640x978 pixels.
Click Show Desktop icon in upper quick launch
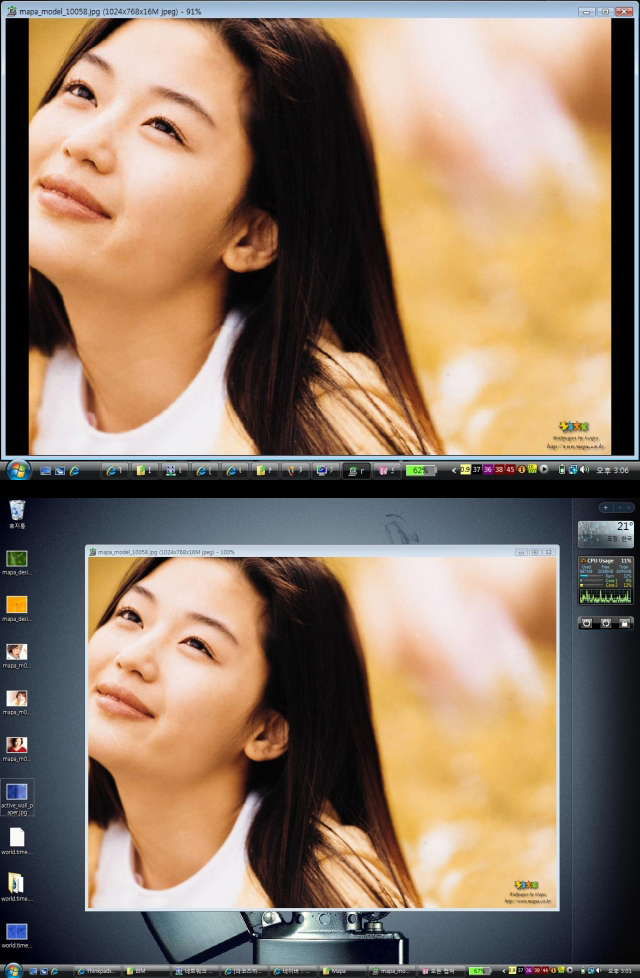[x=45, y=470]
